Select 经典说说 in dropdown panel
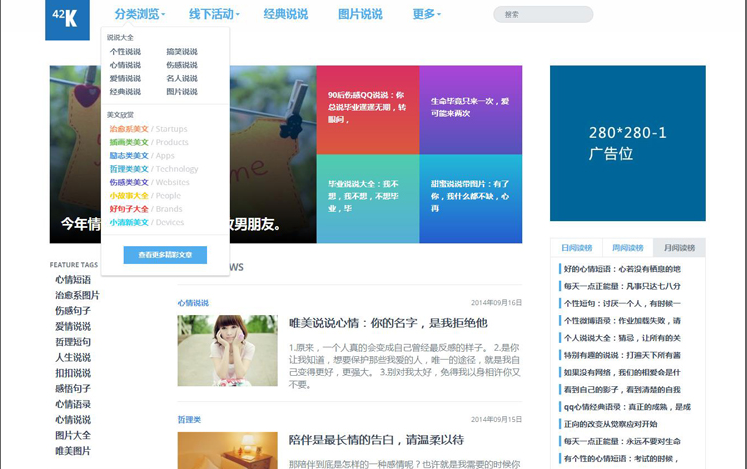Screen dimensions: 747x469 point(125,92)
